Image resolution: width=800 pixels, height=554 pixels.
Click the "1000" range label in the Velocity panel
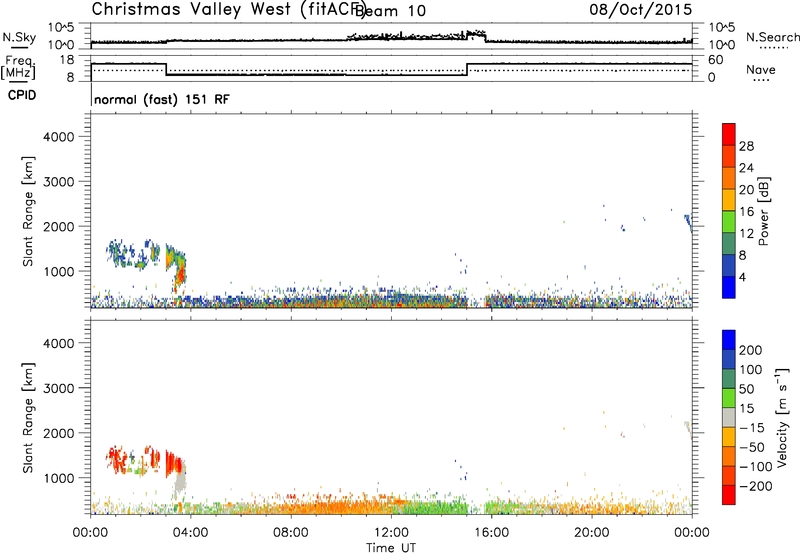click(x=59, y=477)
